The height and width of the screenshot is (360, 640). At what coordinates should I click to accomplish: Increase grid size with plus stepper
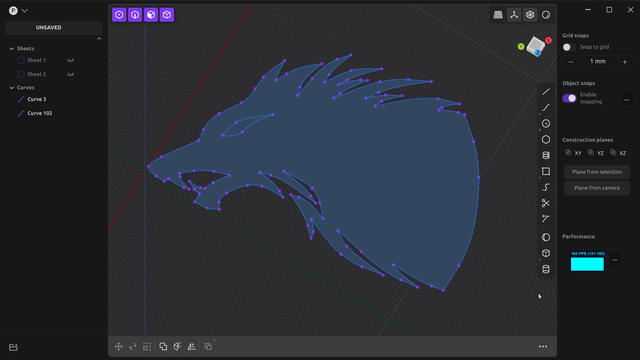624,62
